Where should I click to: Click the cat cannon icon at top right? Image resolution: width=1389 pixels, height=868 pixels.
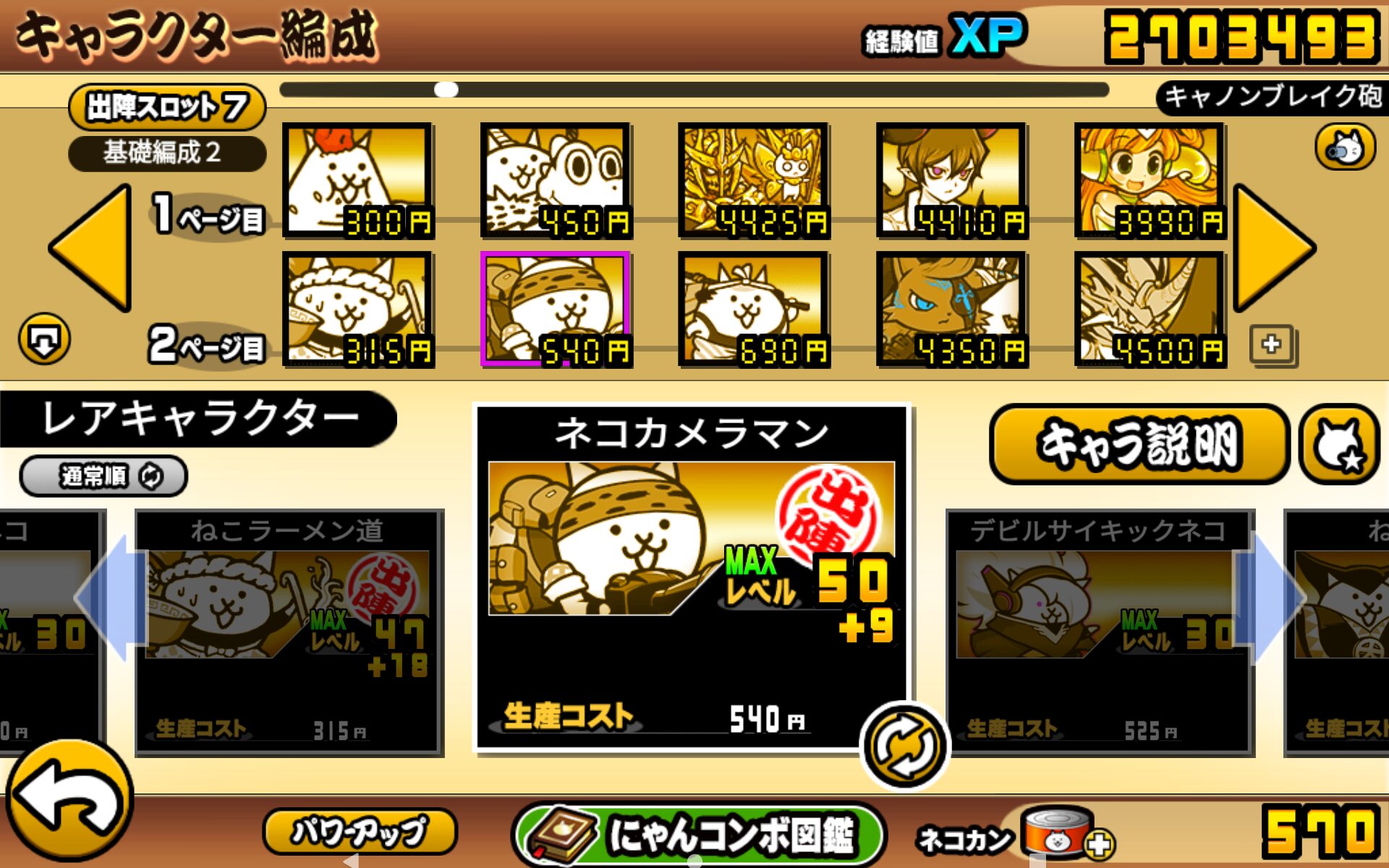pos(1345,147)
